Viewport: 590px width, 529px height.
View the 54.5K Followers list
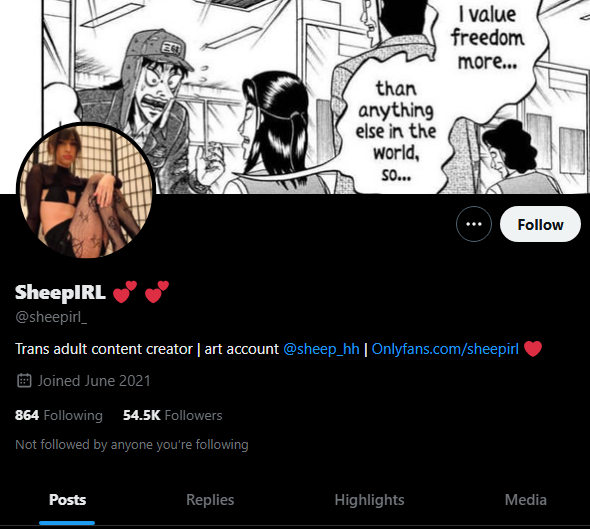click(x=173, y=415)
